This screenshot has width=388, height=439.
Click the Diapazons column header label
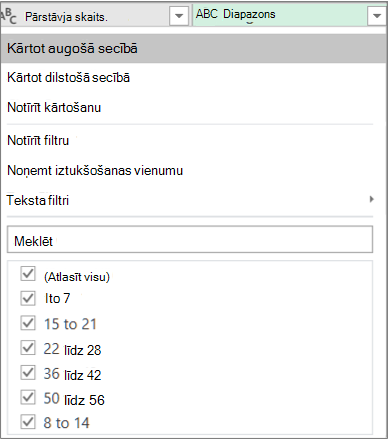249,14
